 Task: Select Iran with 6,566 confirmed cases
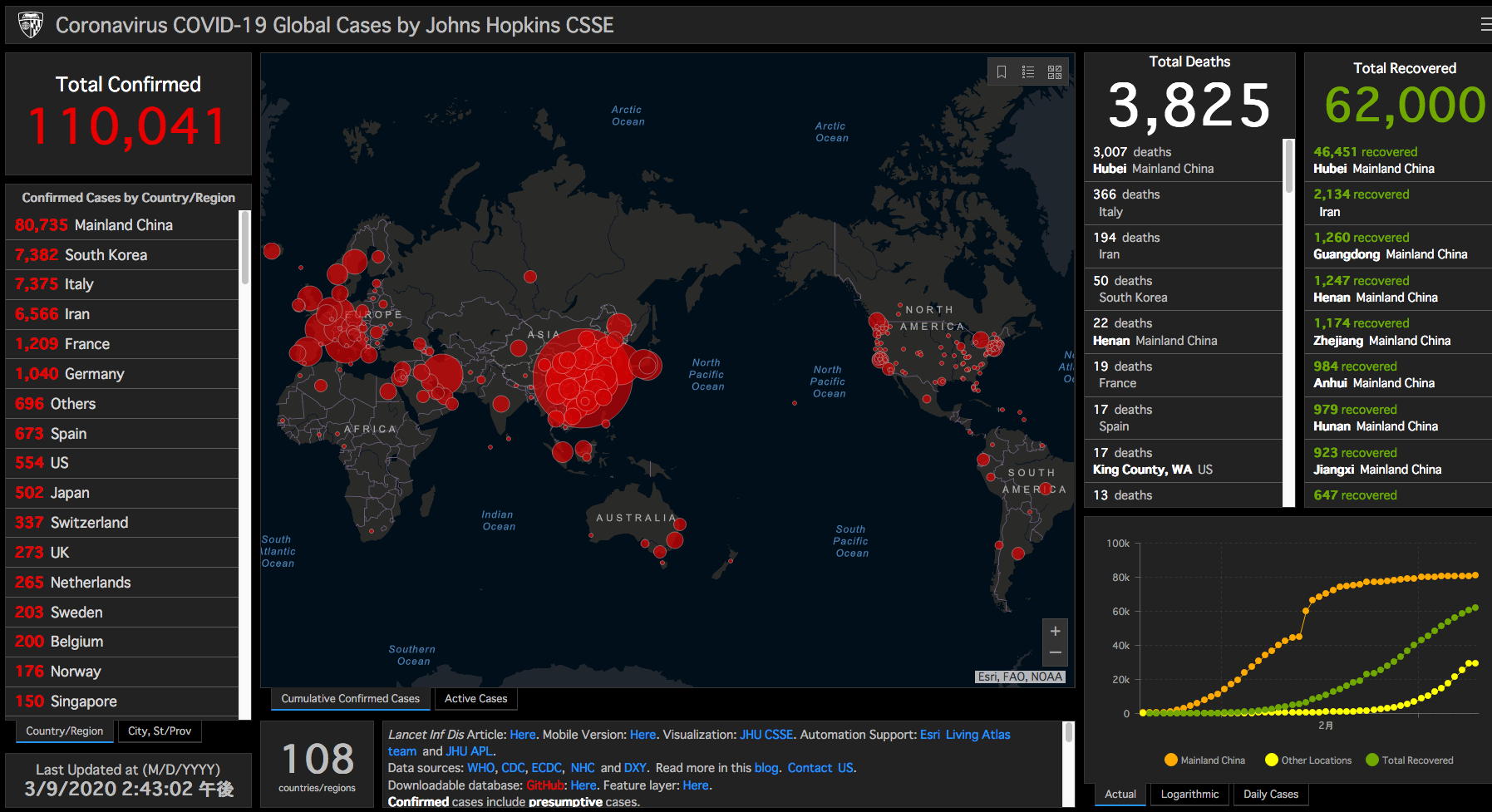coord(122,314)
